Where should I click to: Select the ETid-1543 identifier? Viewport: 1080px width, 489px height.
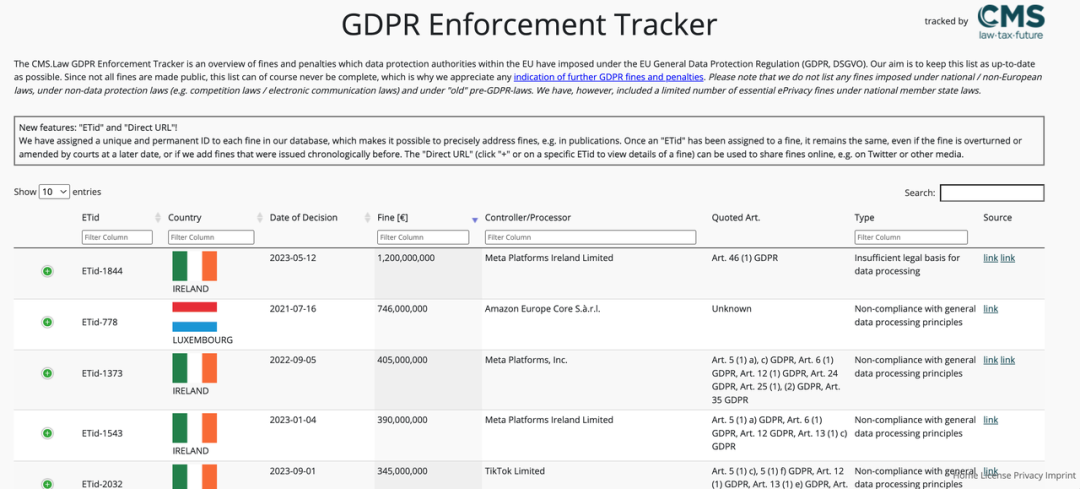click(x=102, y=433)
